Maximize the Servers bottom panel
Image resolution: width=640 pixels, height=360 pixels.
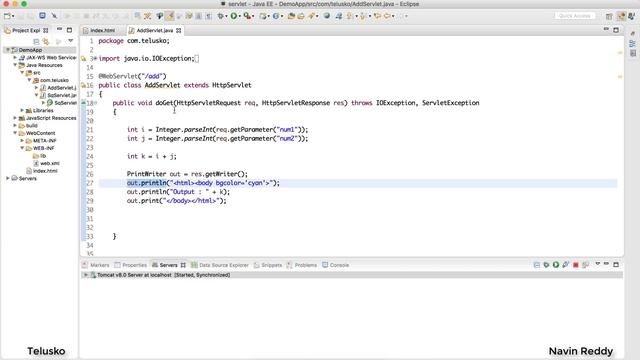coord(616,264)
